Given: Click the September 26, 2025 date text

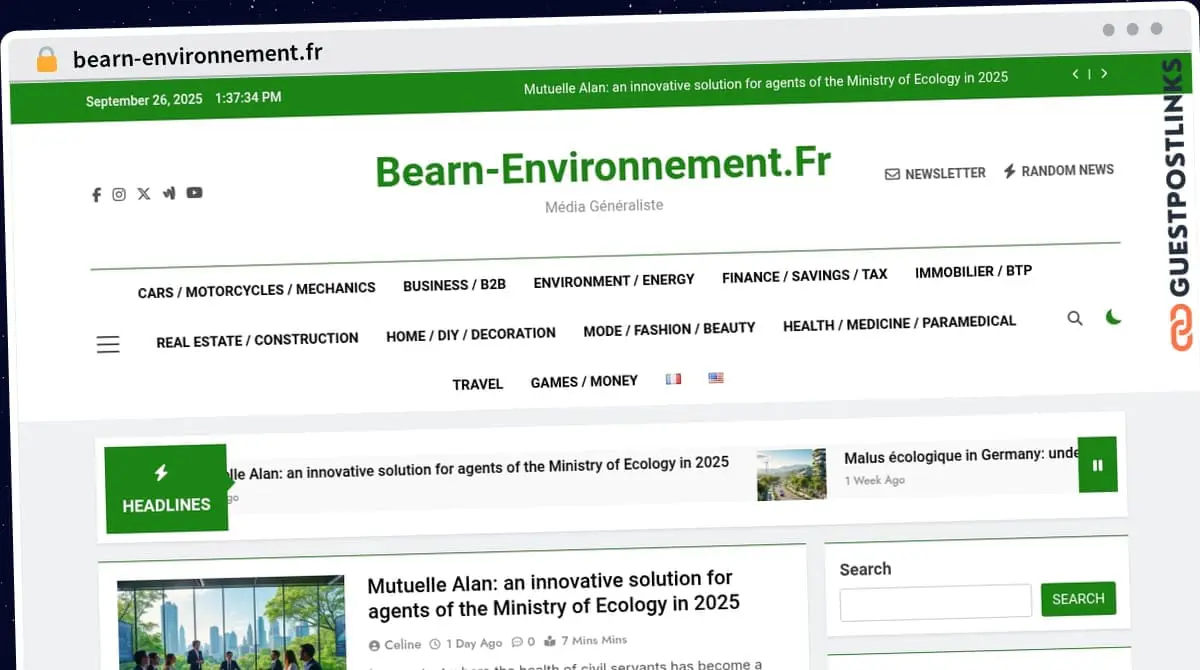Looking at the screenshot, I should [144, 100].
